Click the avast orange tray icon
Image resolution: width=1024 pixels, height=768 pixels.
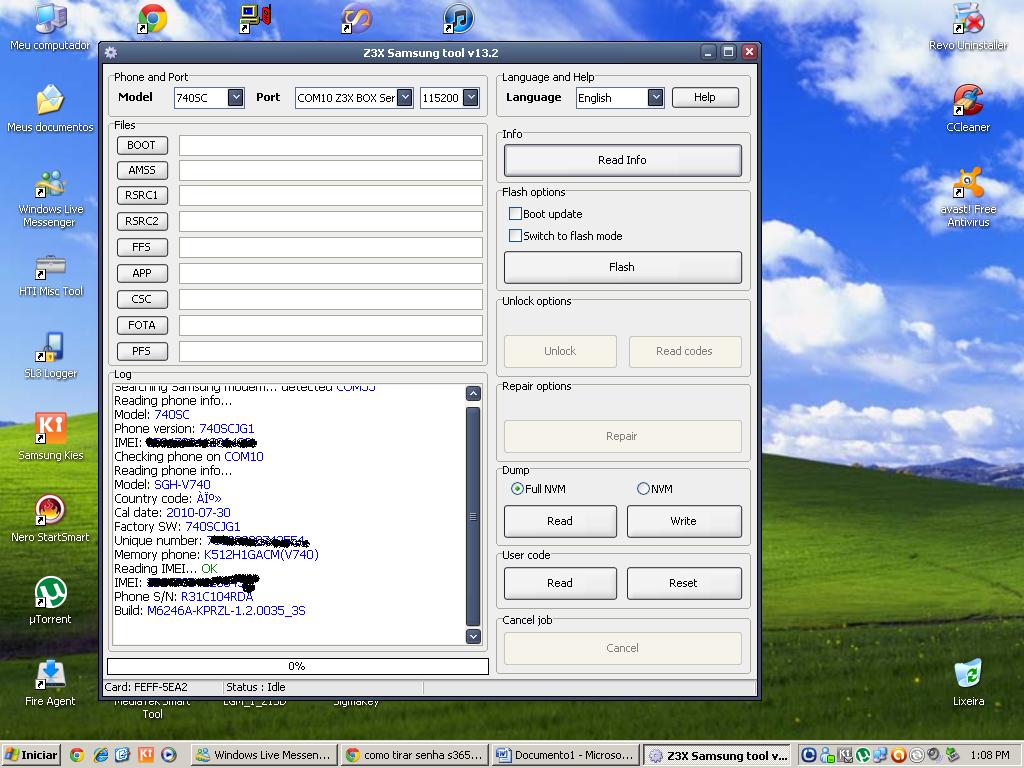coord(899,756)
